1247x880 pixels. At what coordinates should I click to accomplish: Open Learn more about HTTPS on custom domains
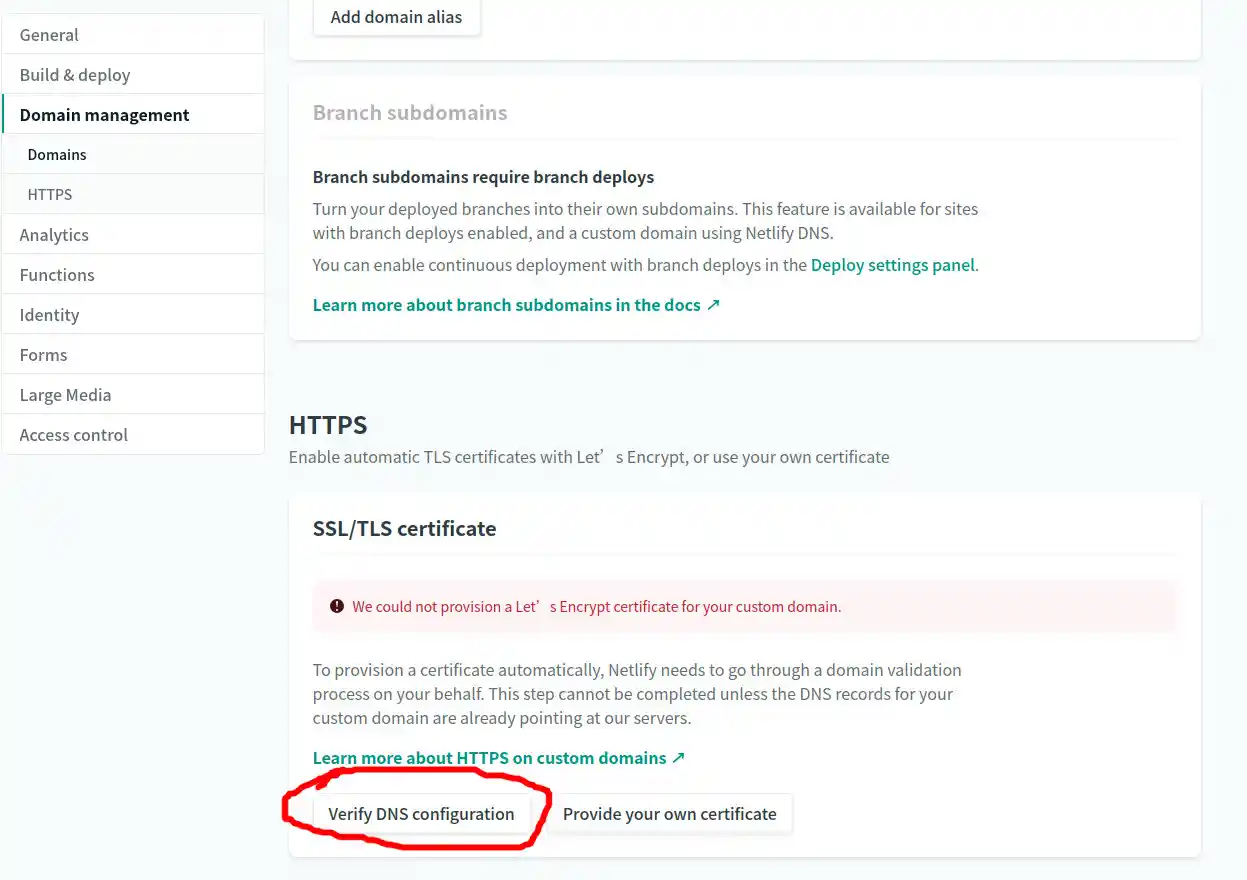pos(489,757)
